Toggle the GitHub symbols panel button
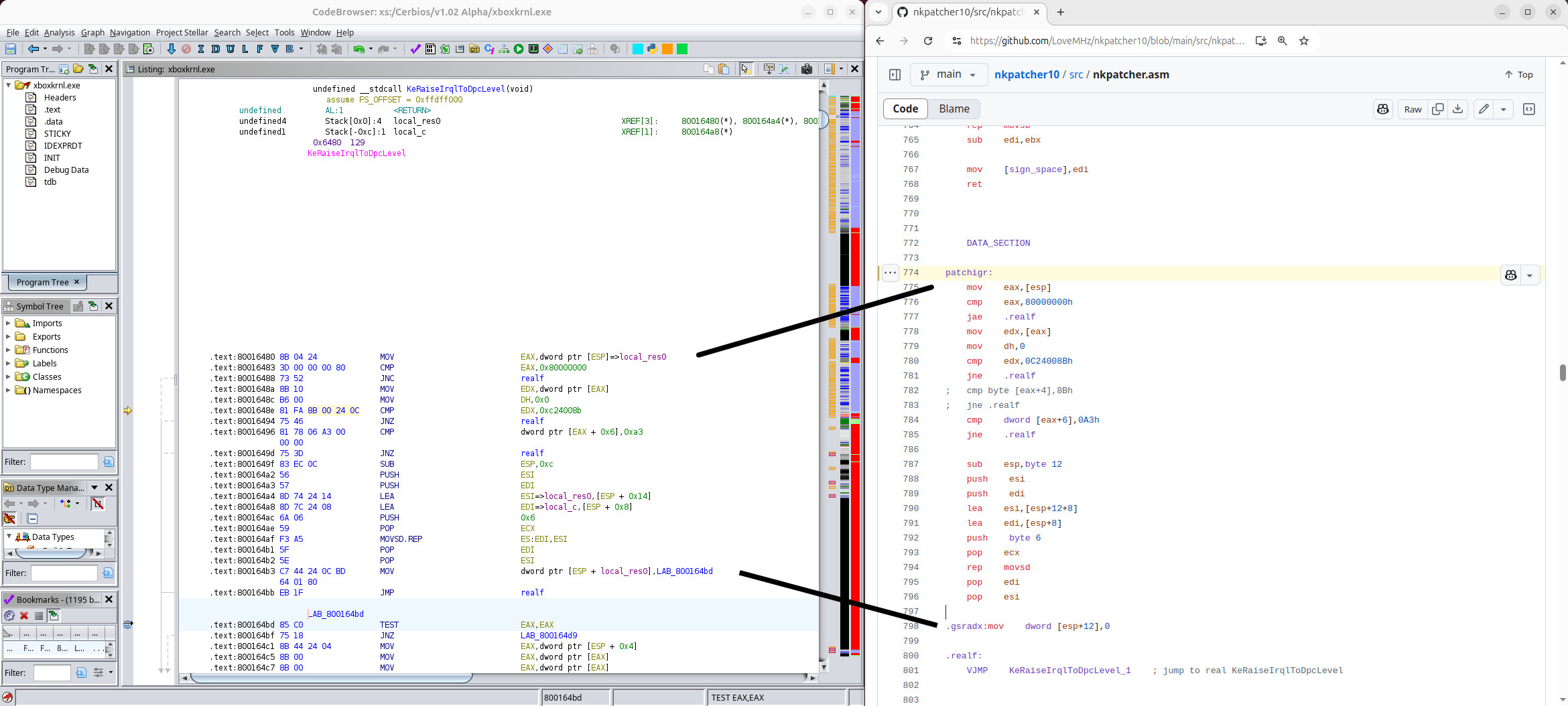This screenshot has width=1568, height=706. coord(1529,109)
